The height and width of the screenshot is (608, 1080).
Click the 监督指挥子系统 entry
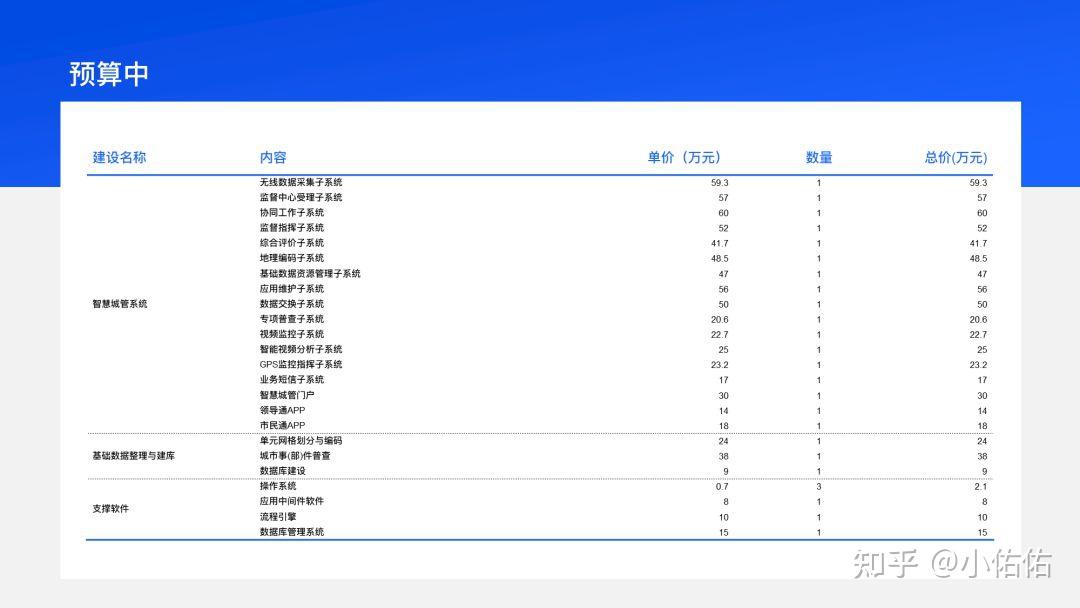point(291,228)
